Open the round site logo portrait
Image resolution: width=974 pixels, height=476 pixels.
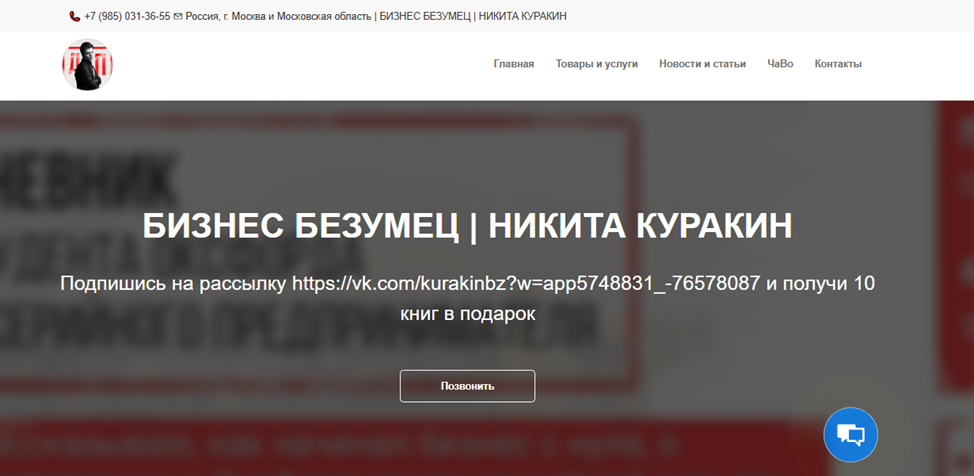88,65
